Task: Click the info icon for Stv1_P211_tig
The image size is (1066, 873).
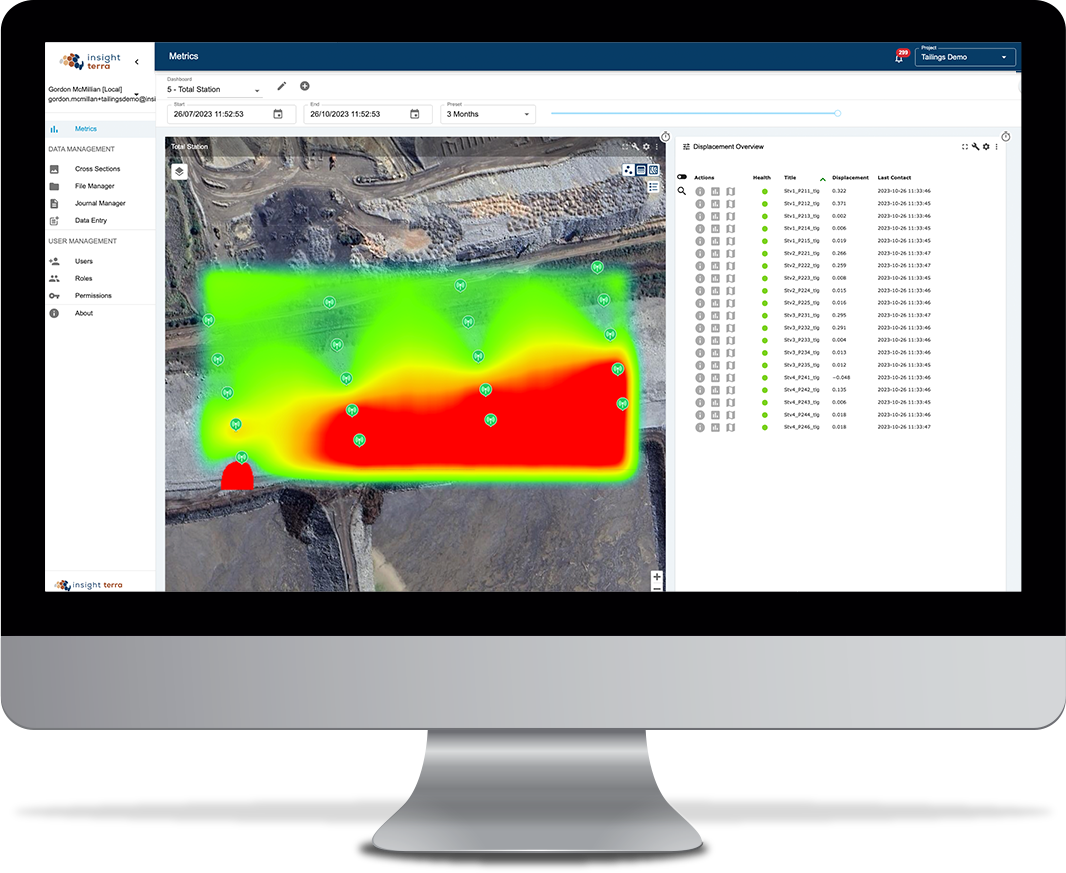Action: [x=699, y=193]
